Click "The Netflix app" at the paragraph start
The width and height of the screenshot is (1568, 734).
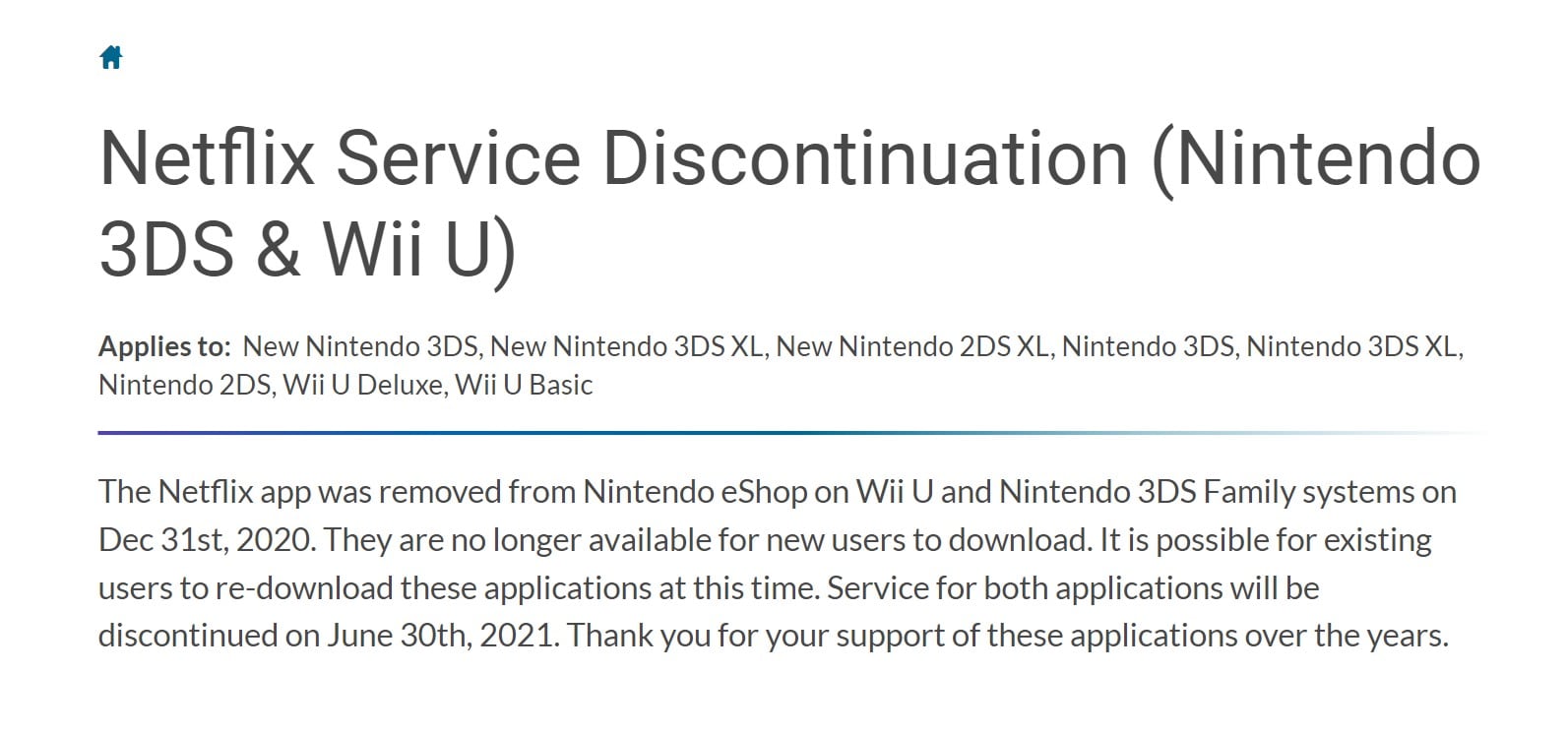(x=205, y=492)
